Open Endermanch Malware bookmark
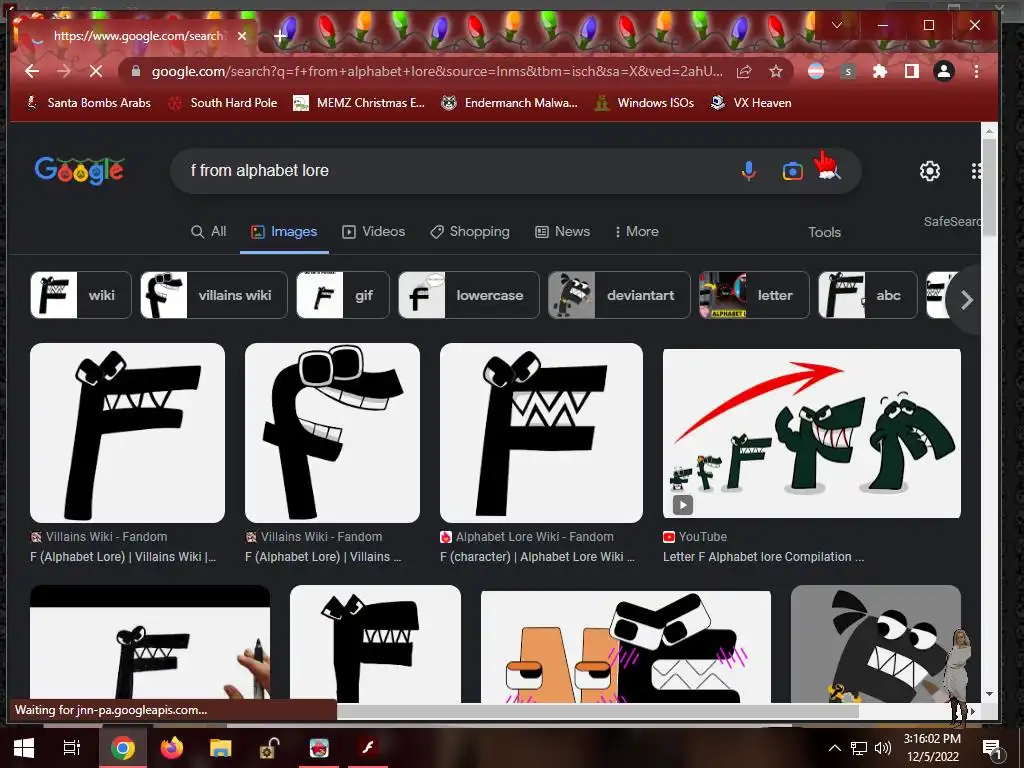 tap(509, 103)
